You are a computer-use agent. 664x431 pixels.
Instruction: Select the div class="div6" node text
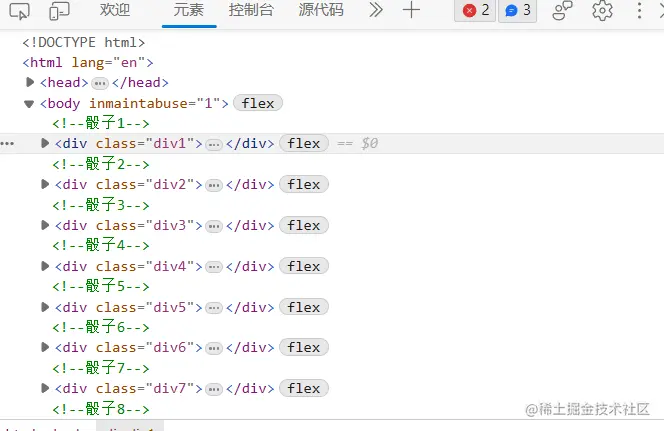click(x=129, y=348)
